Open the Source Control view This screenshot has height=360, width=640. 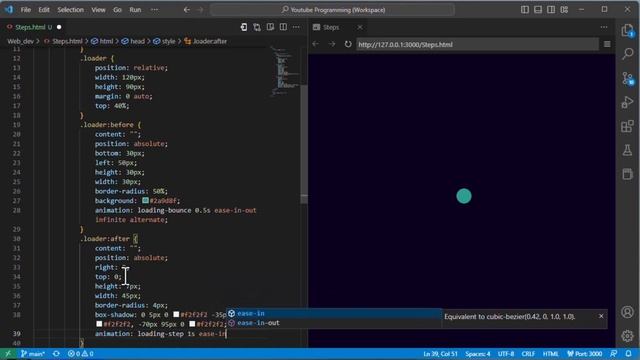(627, 78)
